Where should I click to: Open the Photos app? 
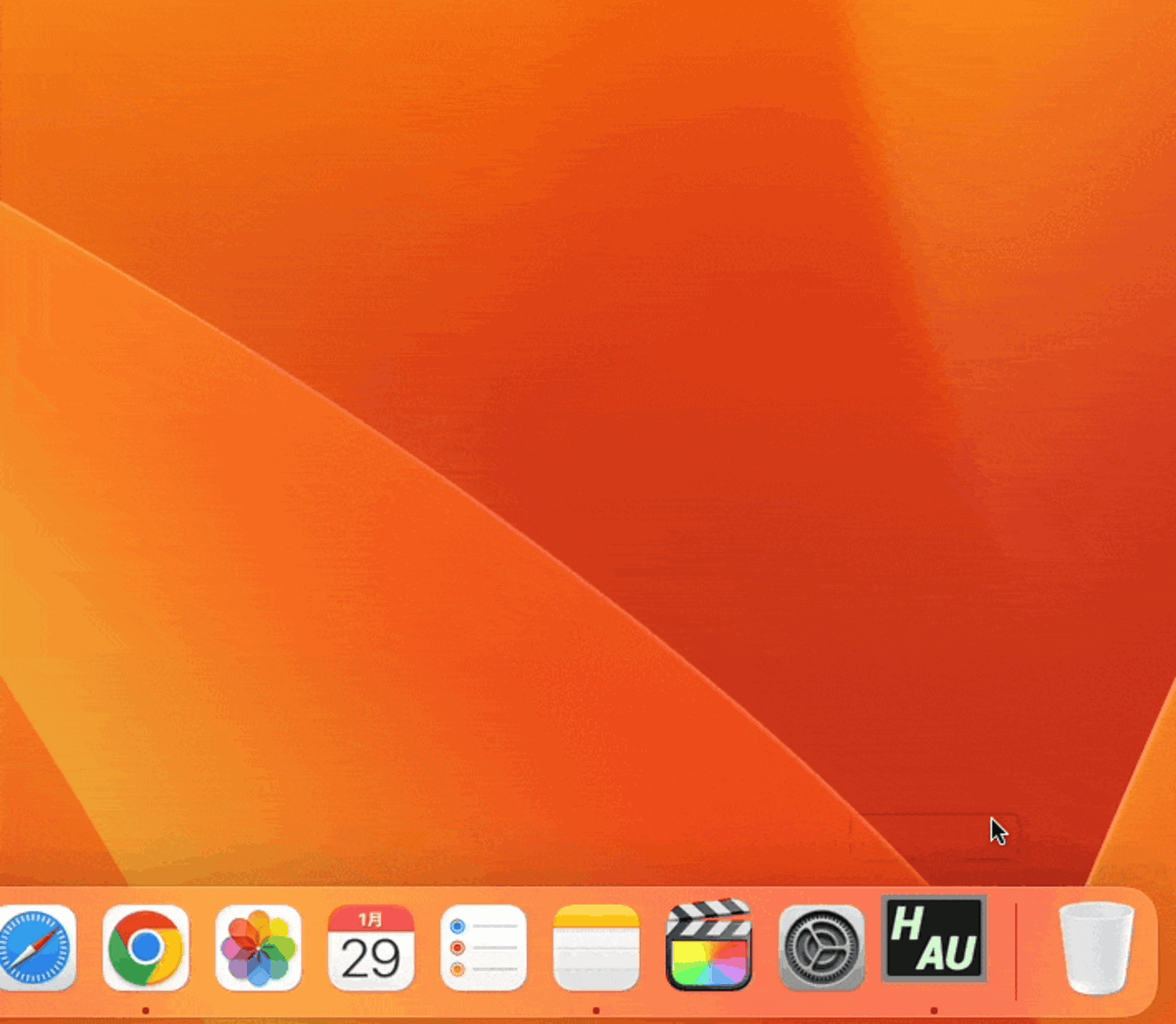[x=258, y=947]
